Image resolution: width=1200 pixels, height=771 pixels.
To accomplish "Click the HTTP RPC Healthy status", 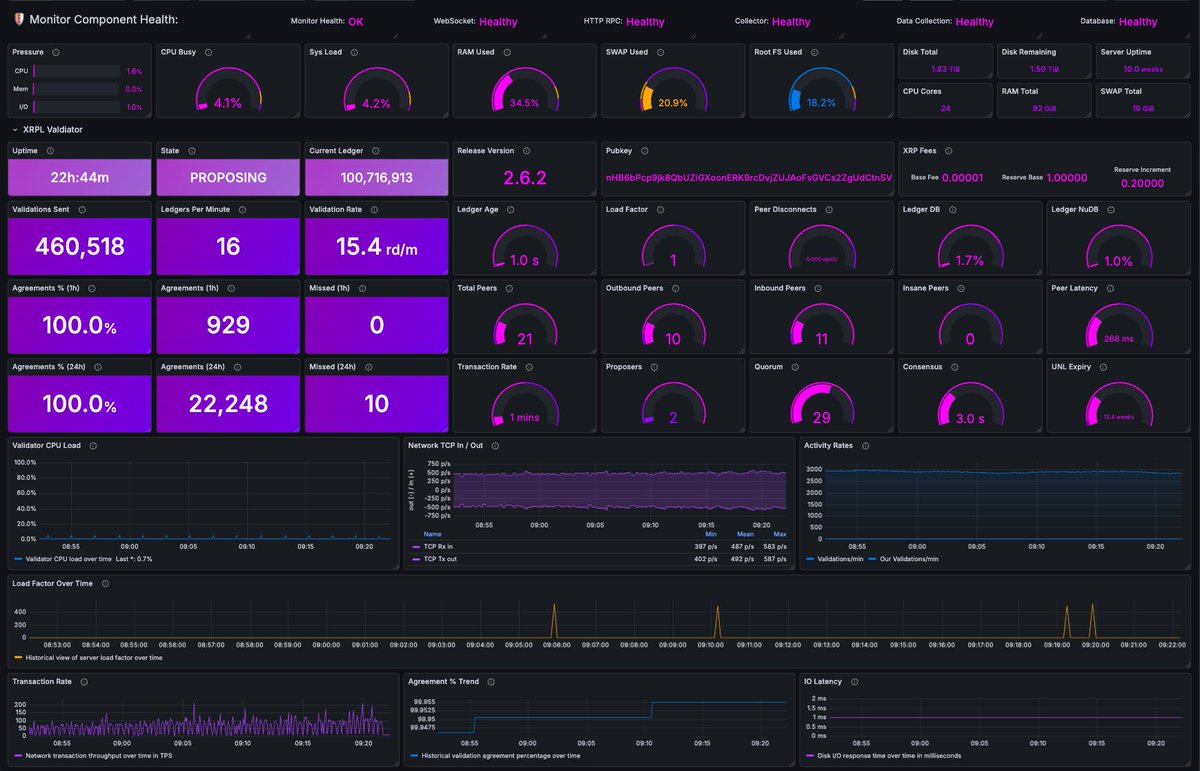I will click(645, 21).
